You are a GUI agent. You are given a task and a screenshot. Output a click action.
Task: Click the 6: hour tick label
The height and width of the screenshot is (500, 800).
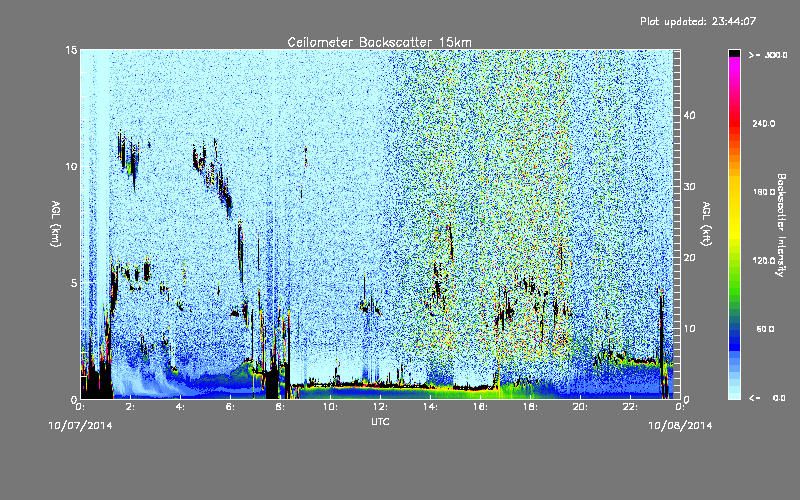click(231, 407)
